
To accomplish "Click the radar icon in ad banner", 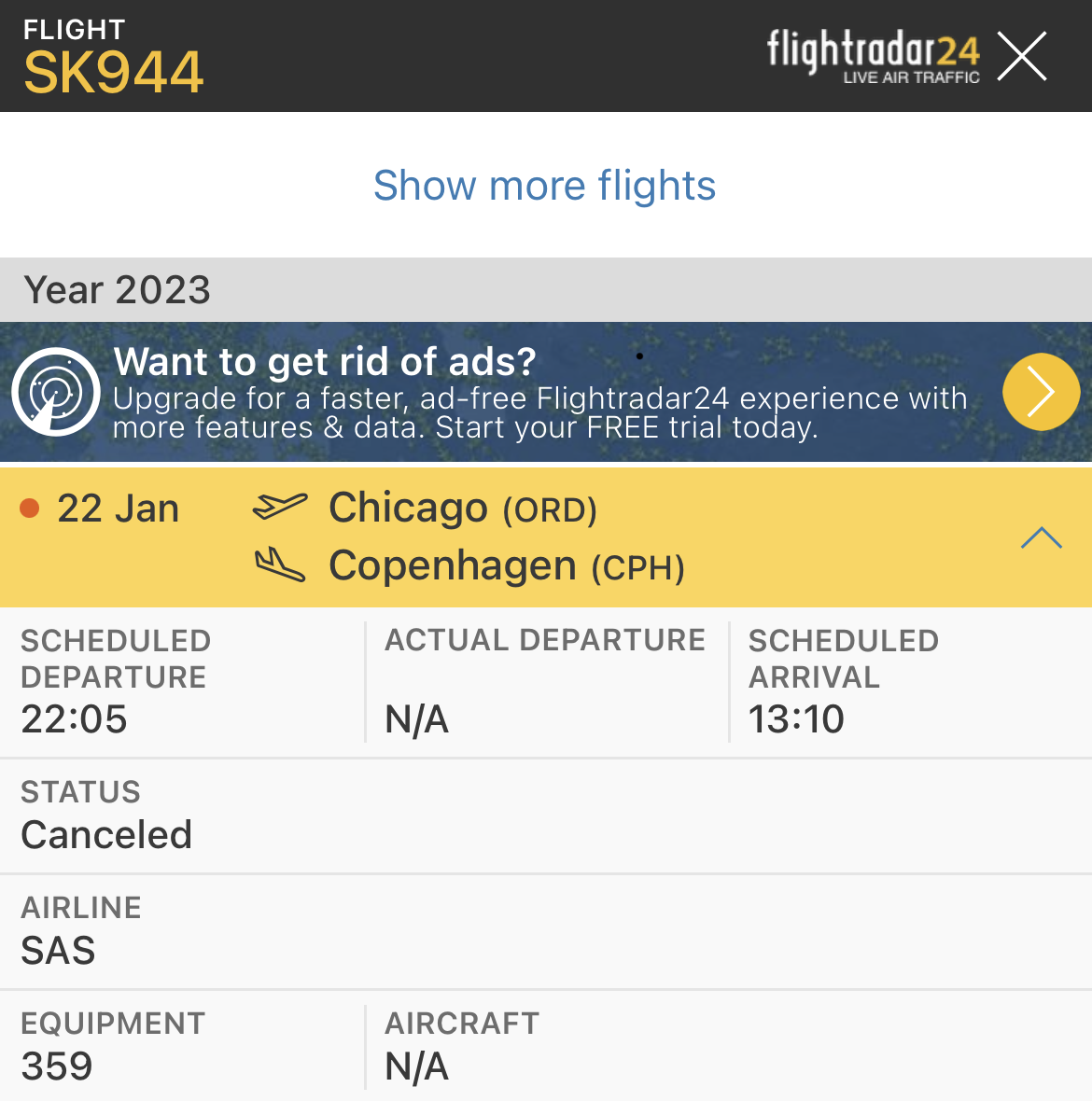I will (56, 392).
